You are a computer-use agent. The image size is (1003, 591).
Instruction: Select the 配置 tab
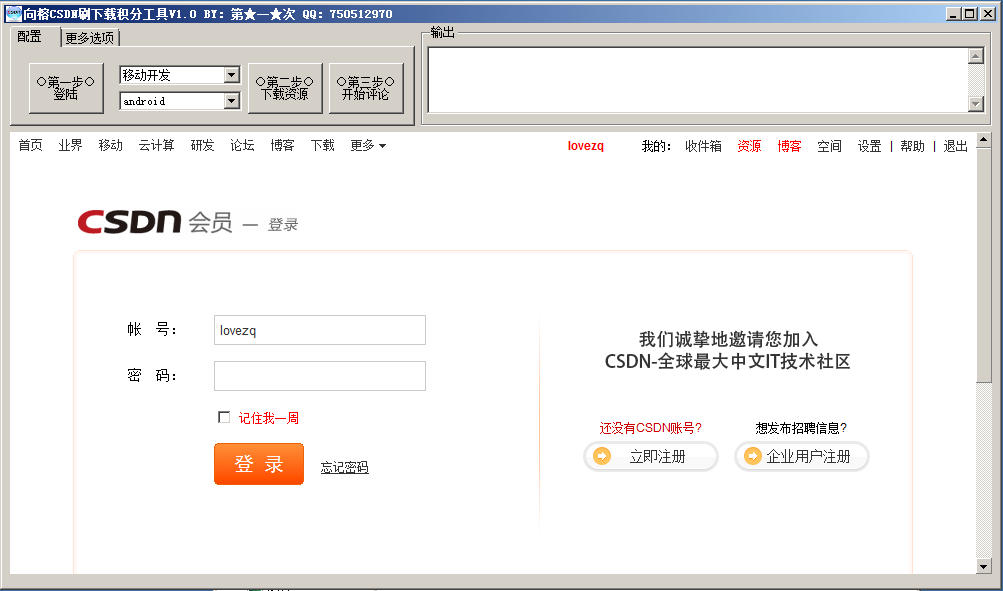(30, 37)
